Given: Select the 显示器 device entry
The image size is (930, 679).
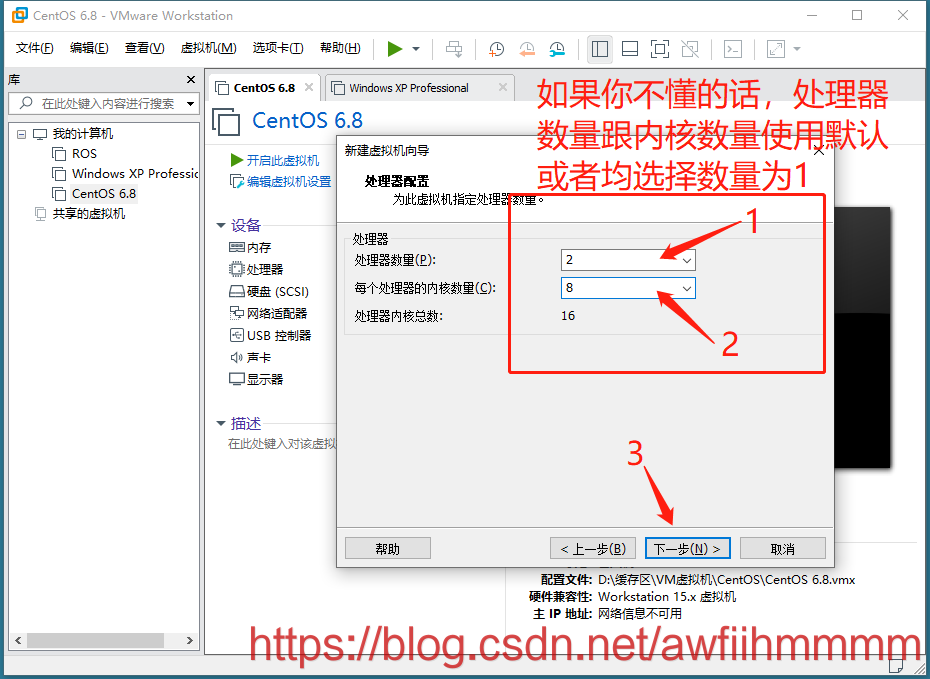Looking at the screenshot, I should (x=256, y=379).
